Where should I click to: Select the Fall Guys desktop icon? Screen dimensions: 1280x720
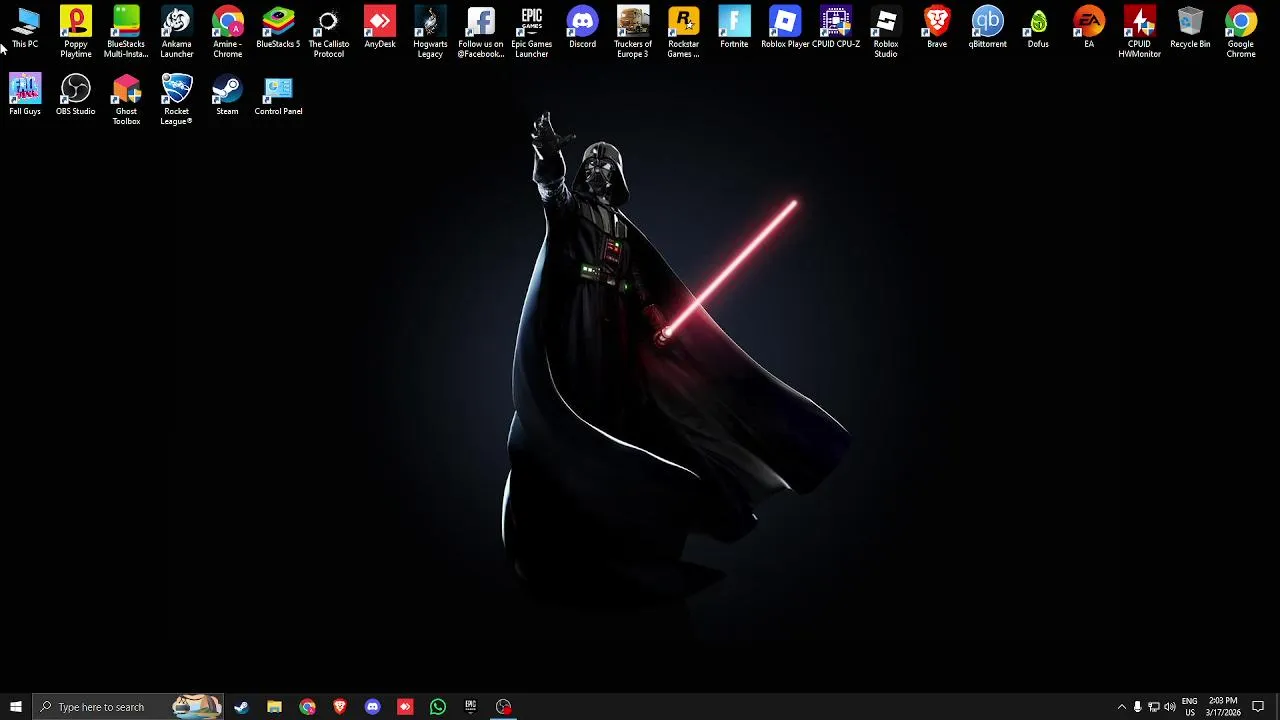tap(25, 95)
